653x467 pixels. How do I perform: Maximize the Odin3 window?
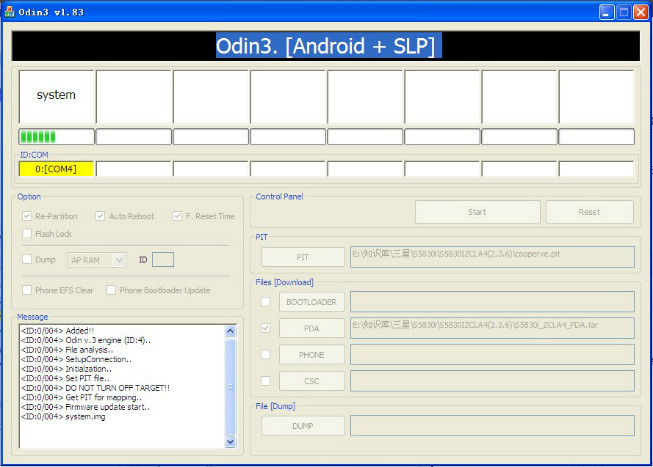coord(624,11)
